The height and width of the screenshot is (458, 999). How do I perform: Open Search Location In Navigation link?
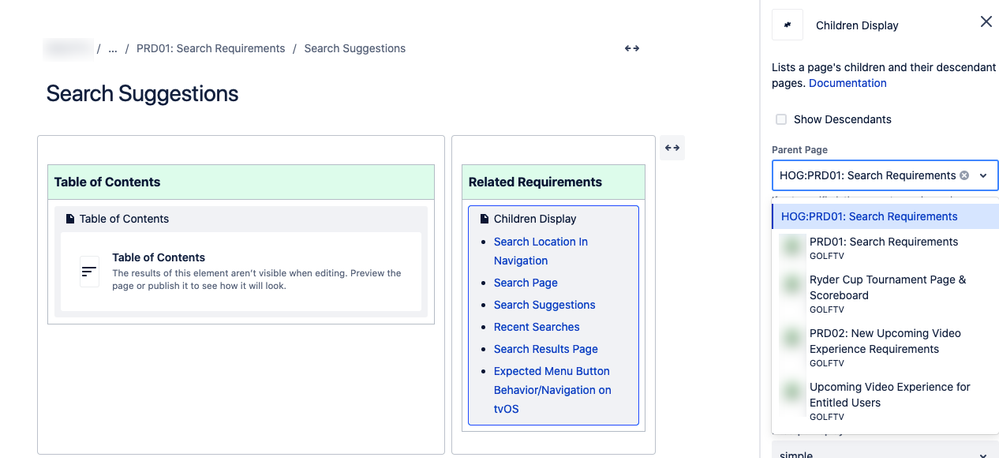[x=541, y=251]
